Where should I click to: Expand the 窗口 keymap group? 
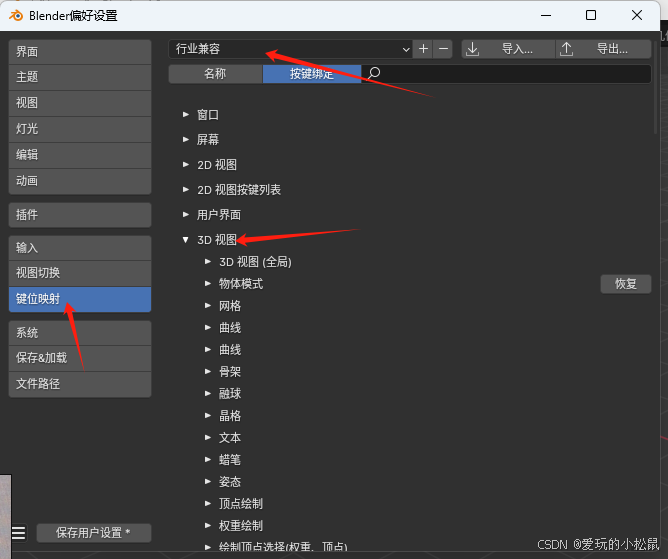[x=186, y=114]
